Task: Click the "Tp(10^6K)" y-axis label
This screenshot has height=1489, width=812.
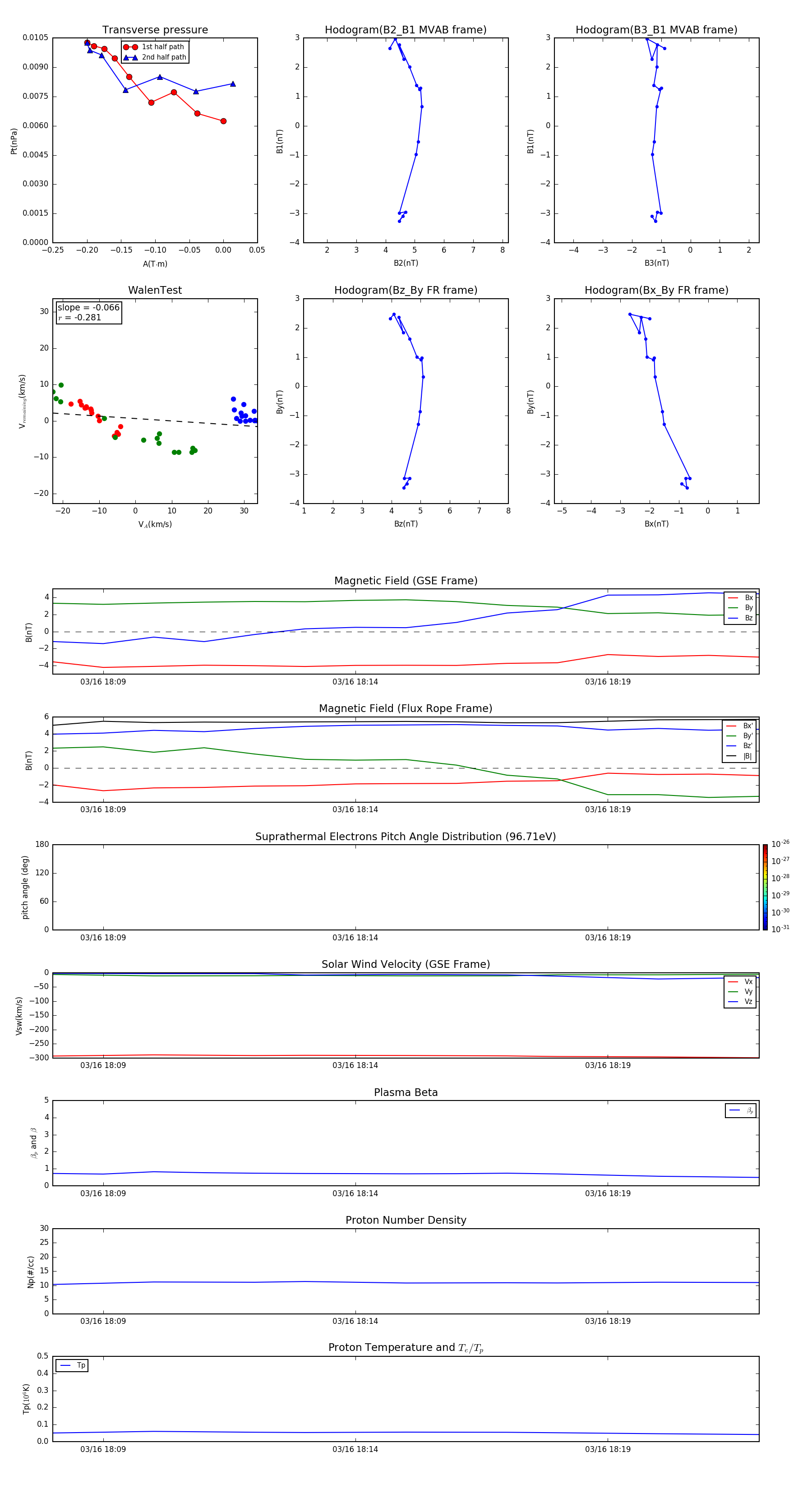Action: (26, 1399)
